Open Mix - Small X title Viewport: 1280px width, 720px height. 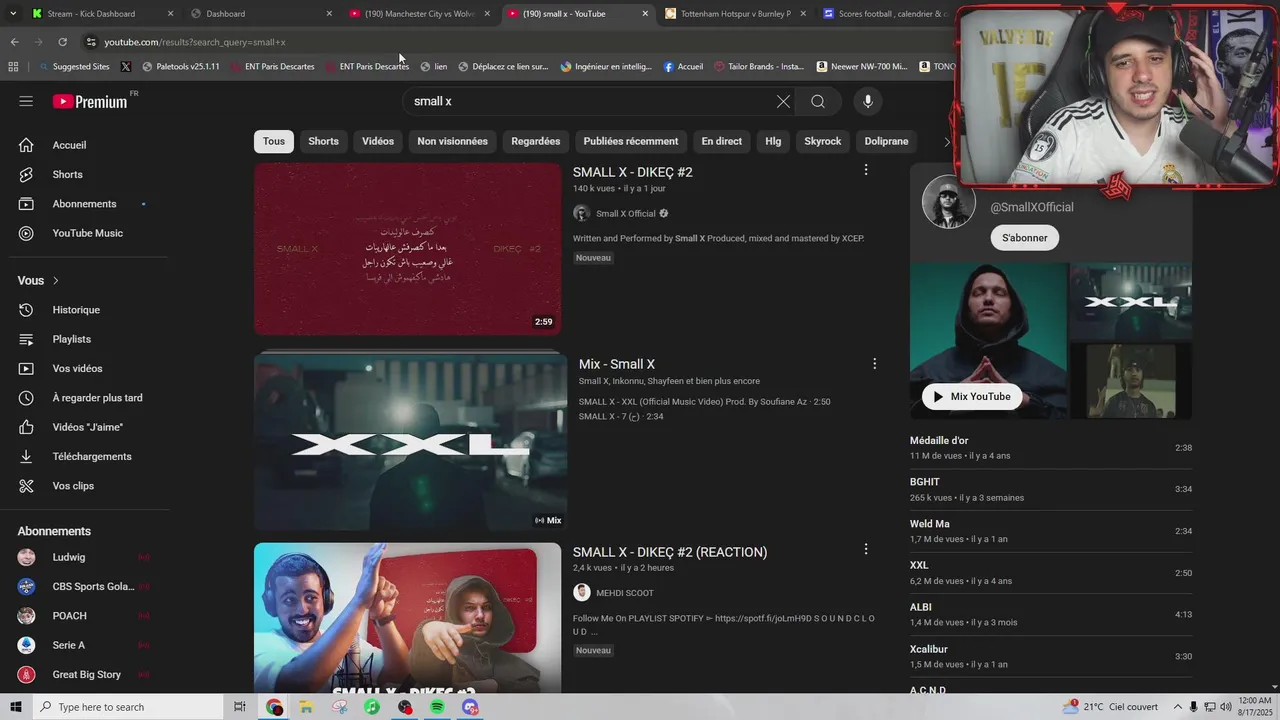[x=616, y=364]
